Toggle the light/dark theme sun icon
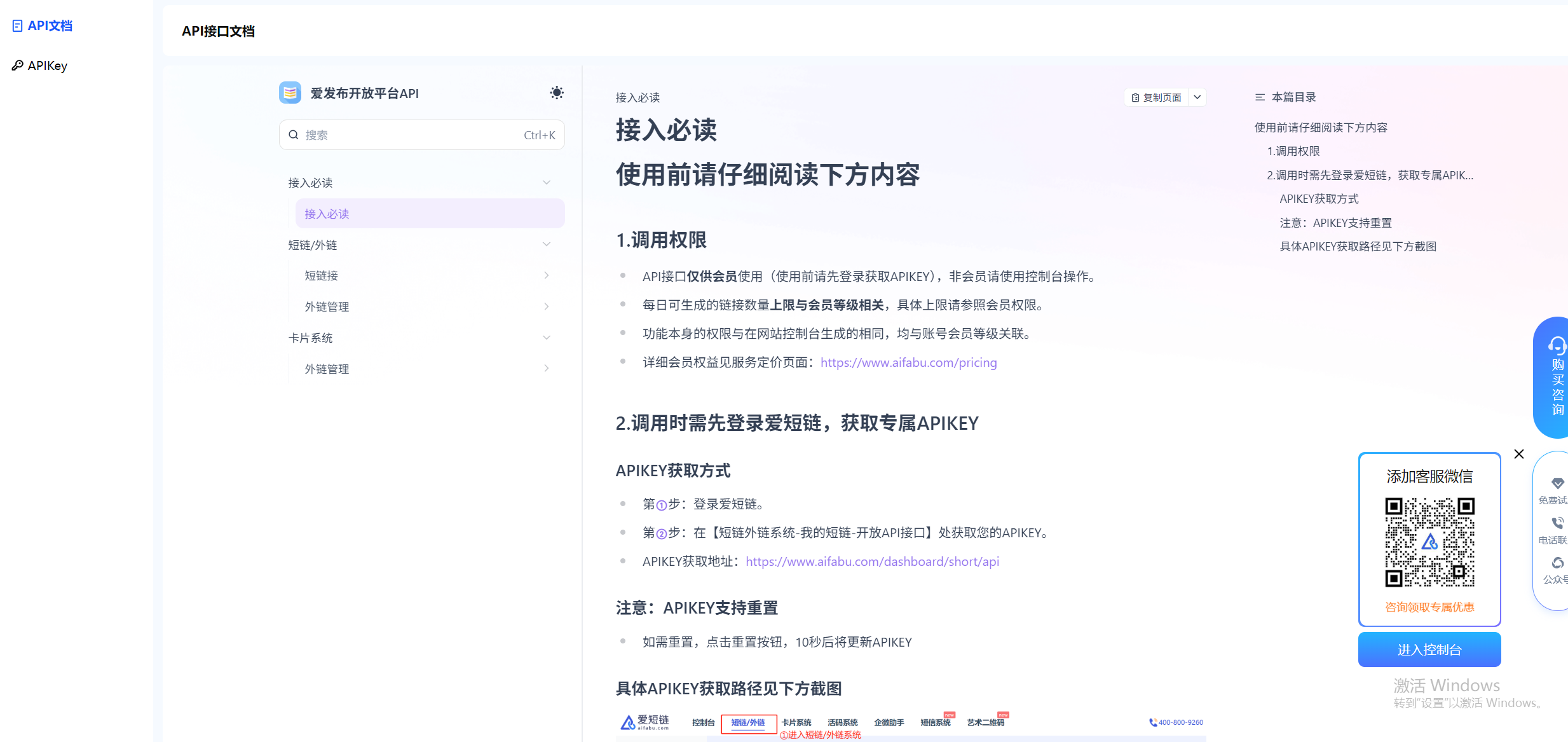1568x742 pixels. coord(556,93)
